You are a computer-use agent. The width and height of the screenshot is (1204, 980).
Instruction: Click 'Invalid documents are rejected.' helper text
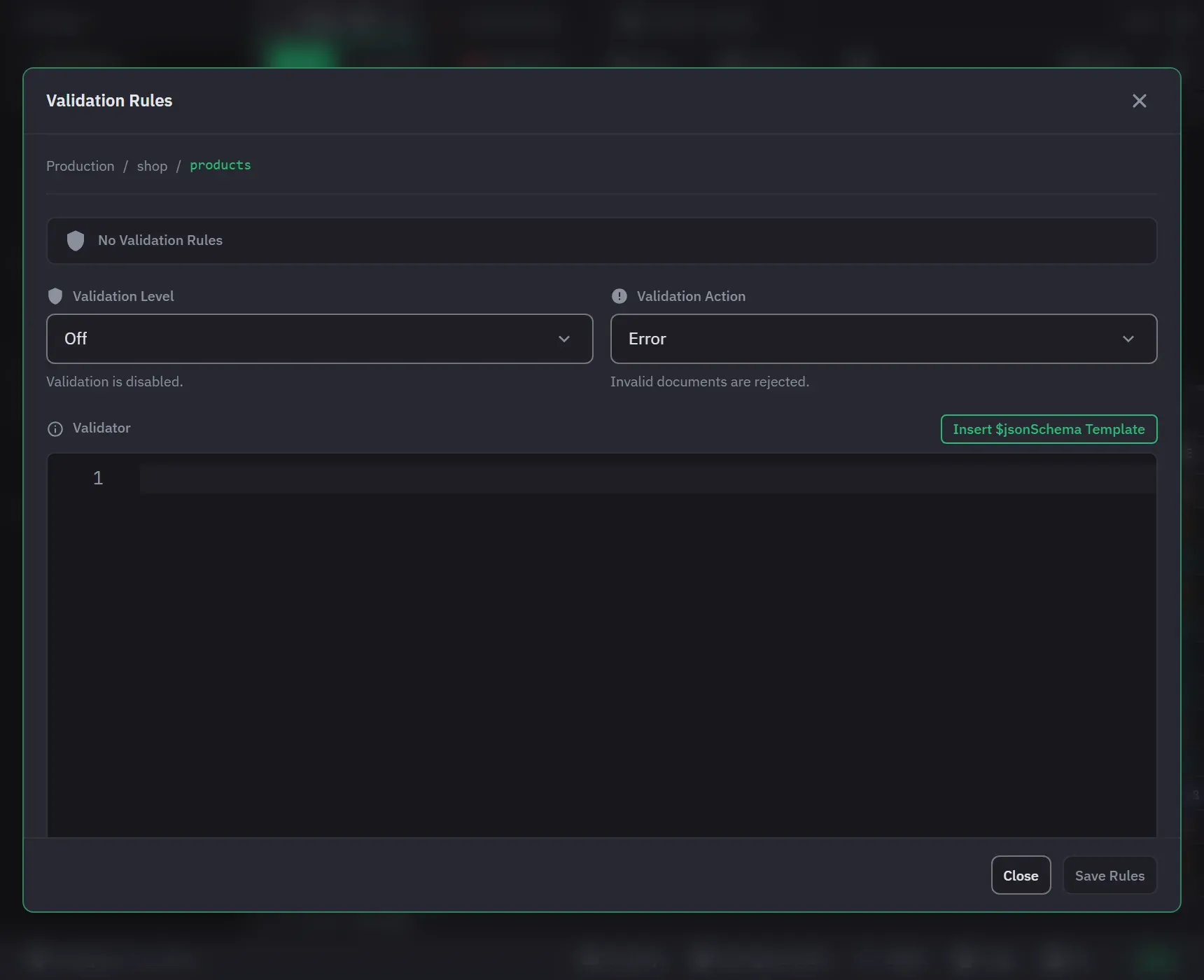click(x=710, y=381)
